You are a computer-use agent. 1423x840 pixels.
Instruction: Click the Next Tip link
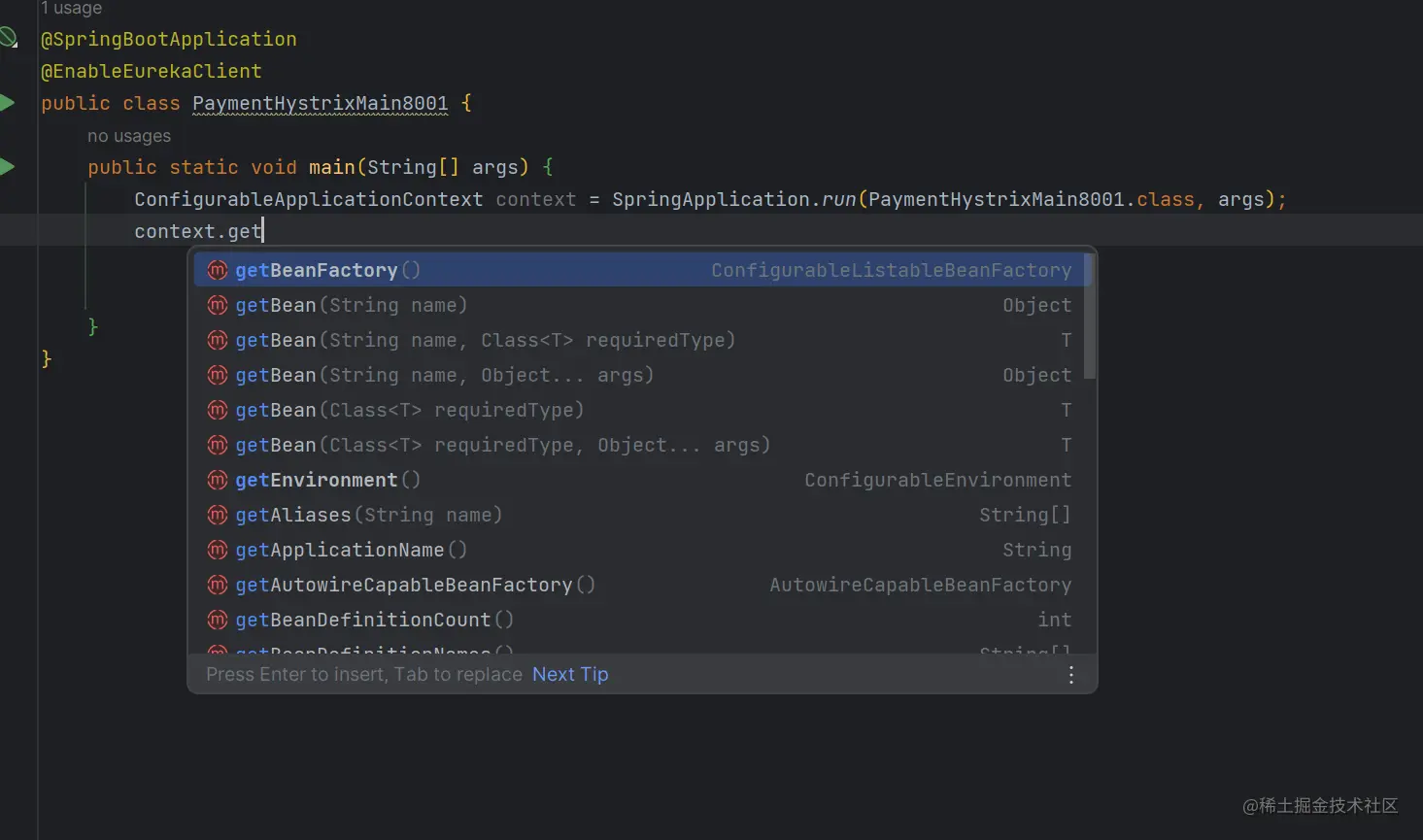(570, 674)
